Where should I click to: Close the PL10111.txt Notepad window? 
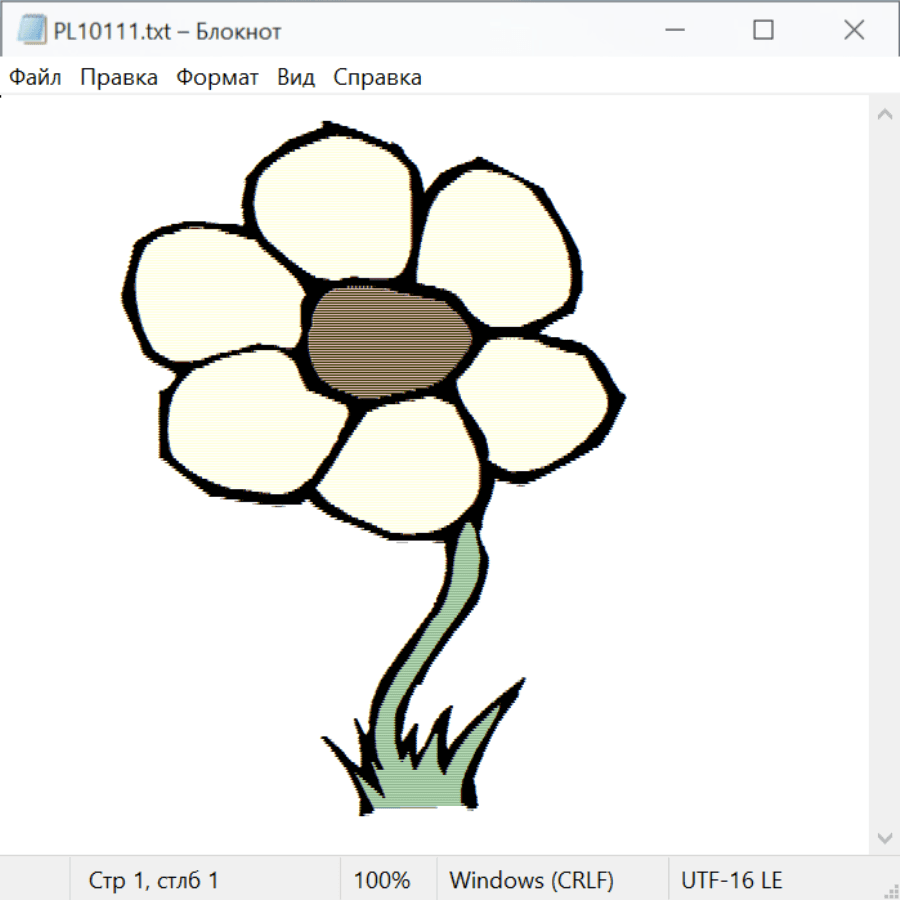(853, 31)
